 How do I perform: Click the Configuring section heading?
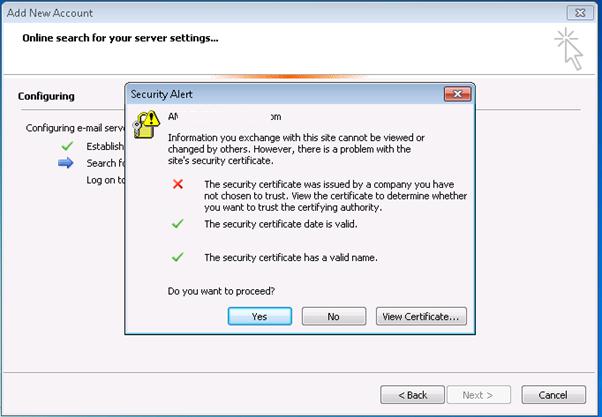point(46,96)
